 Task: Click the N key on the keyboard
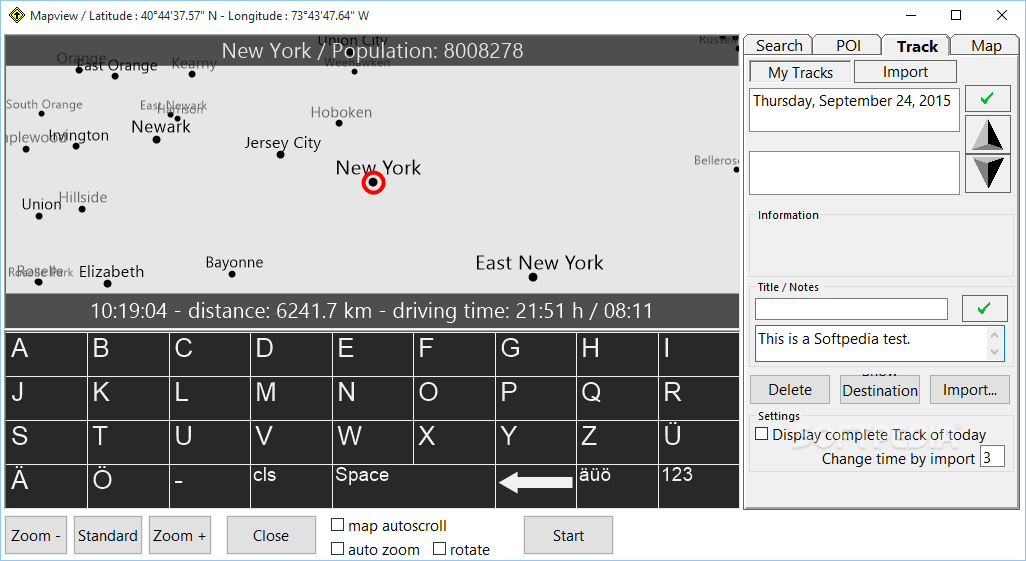[x=373, y=398]
